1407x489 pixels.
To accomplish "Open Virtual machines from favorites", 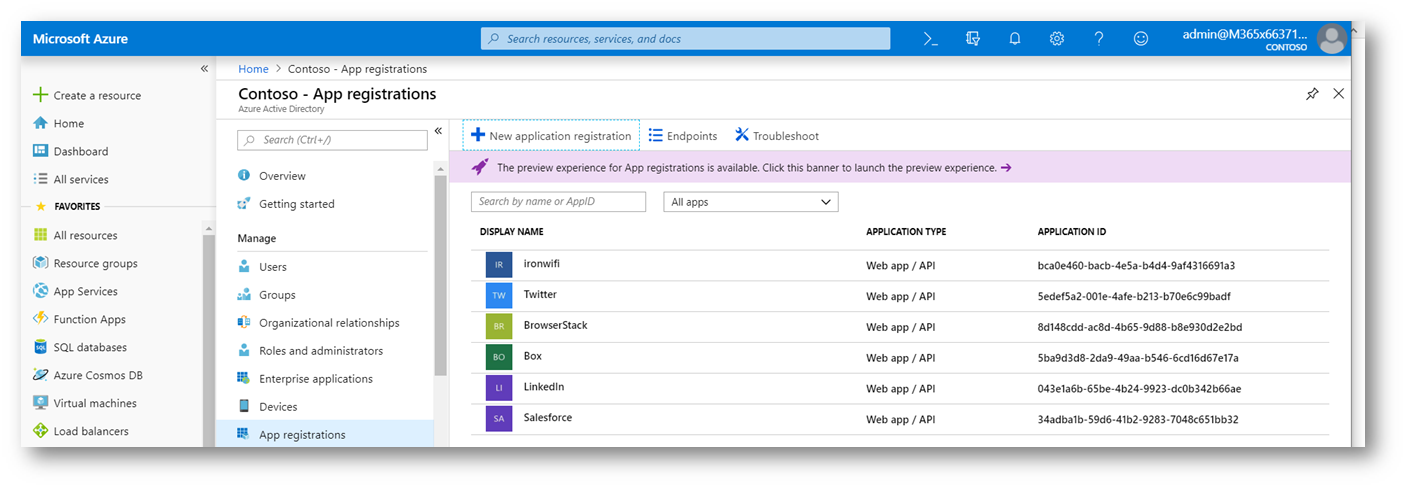I will click(x=95, y=403).
